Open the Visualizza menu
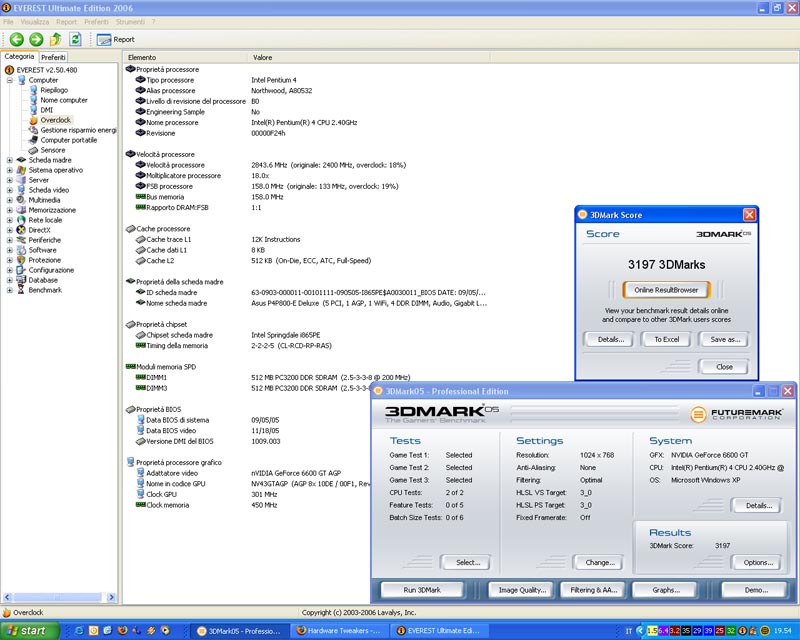Image resolution: width=800 pixels, height=640 pixels. pyautogui.click(x=35, y=22)
